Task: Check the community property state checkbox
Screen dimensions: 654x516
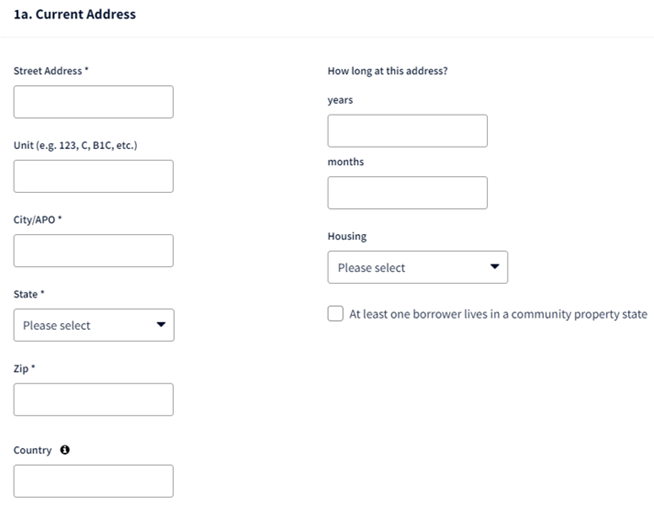Action: (335, 313)
